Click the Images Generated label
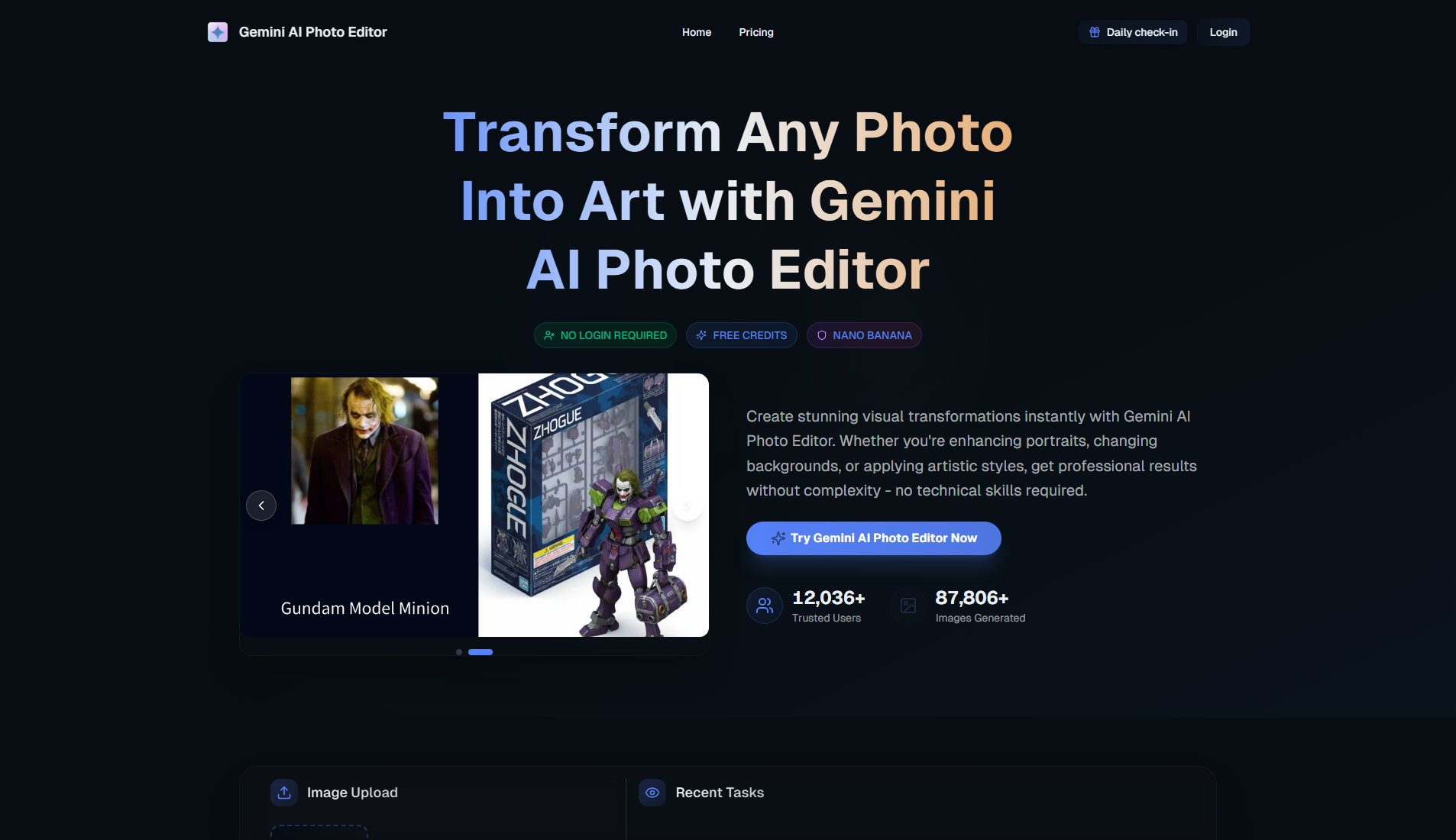1456x840 pixels. 980,618
